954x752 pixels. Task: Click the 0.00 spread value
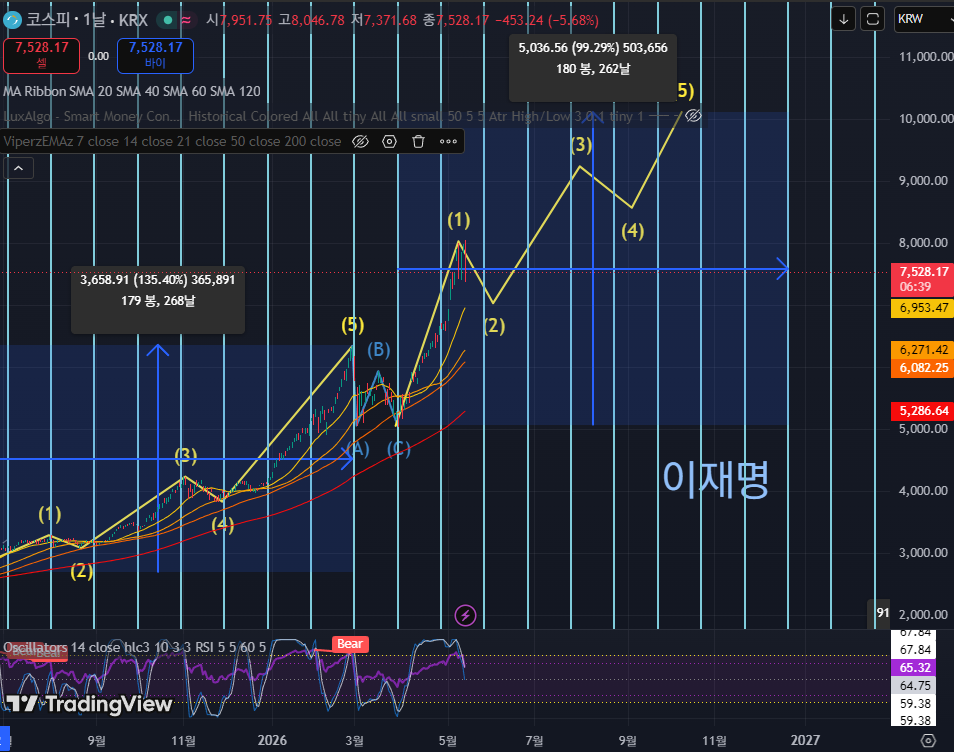click(x=98, y=56)
